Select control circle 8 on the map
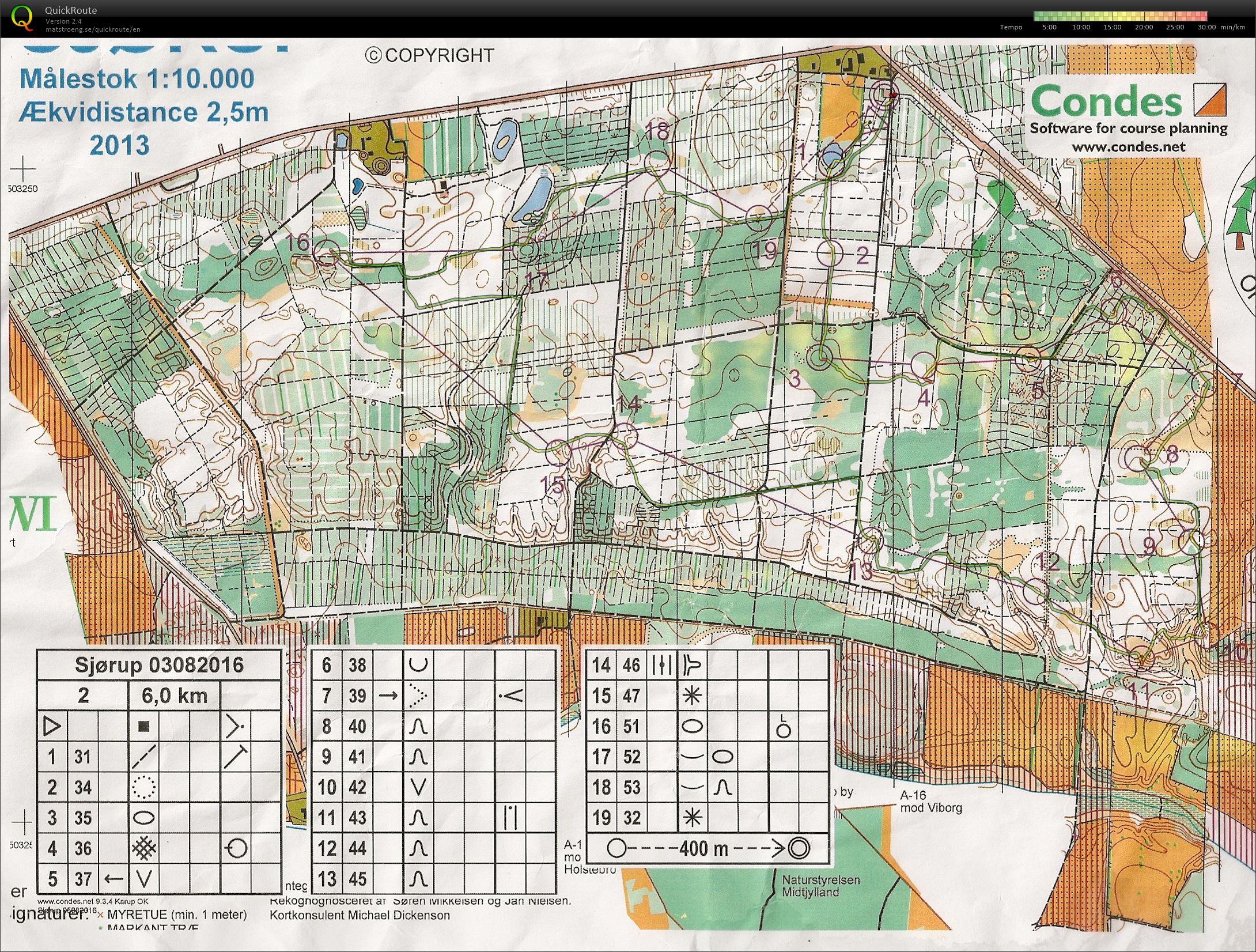1256x952 pixels. (1138, 459)
